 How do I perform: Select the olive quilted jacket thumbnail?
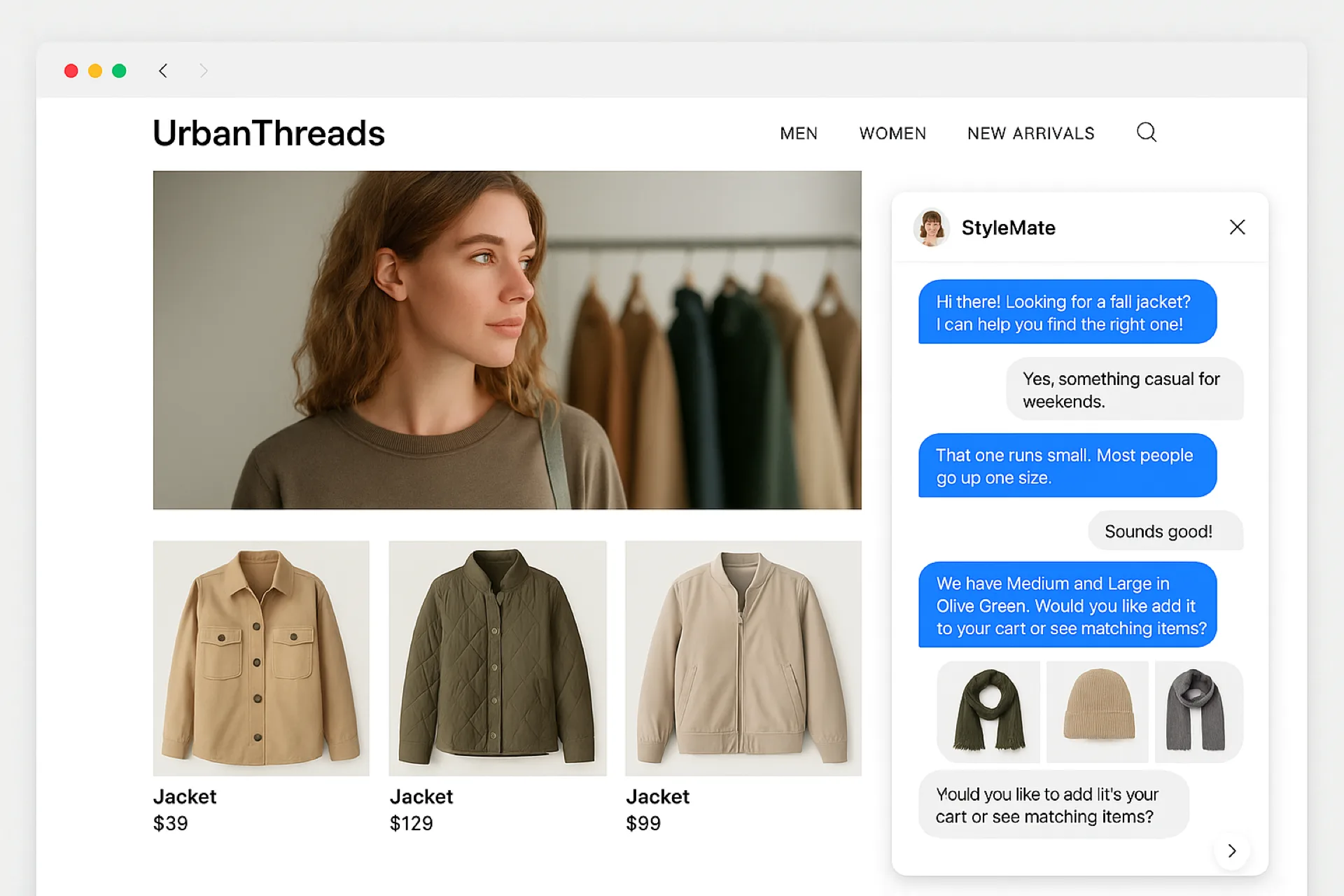(x=497, y=658)
